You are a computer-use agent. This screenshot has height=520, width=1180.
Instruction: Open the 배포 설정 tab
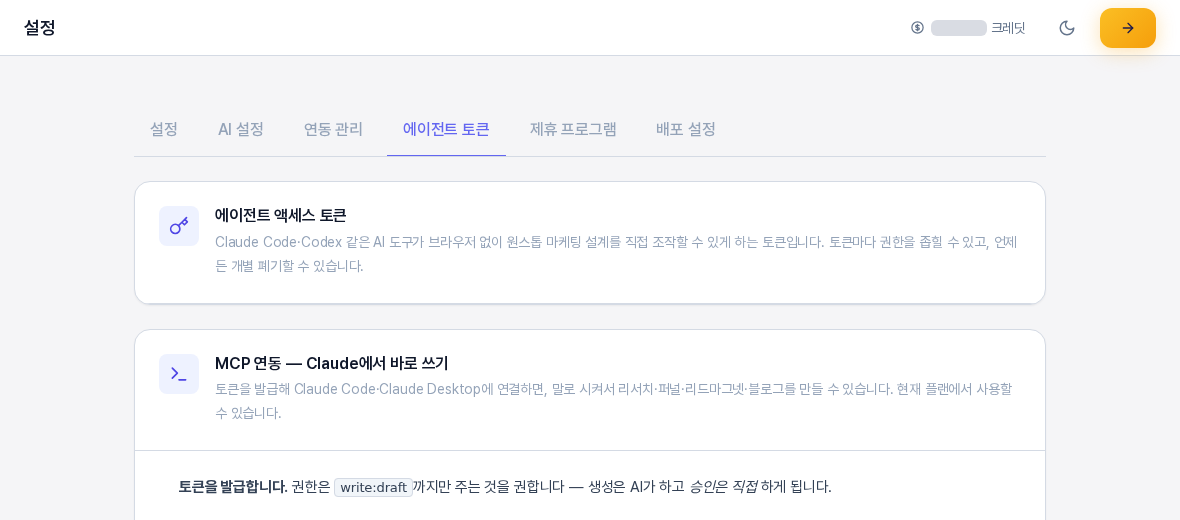(x=686, y=129)
